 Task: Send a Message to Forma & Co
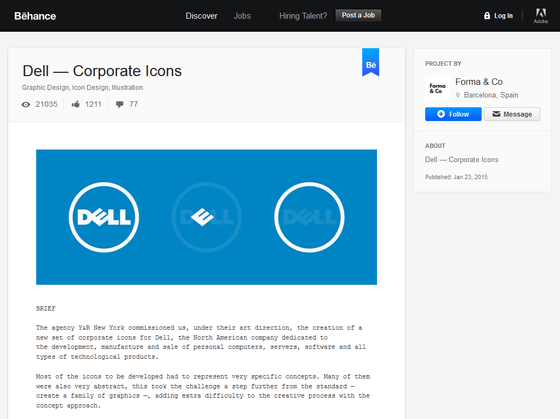click(x=512, y=114)
